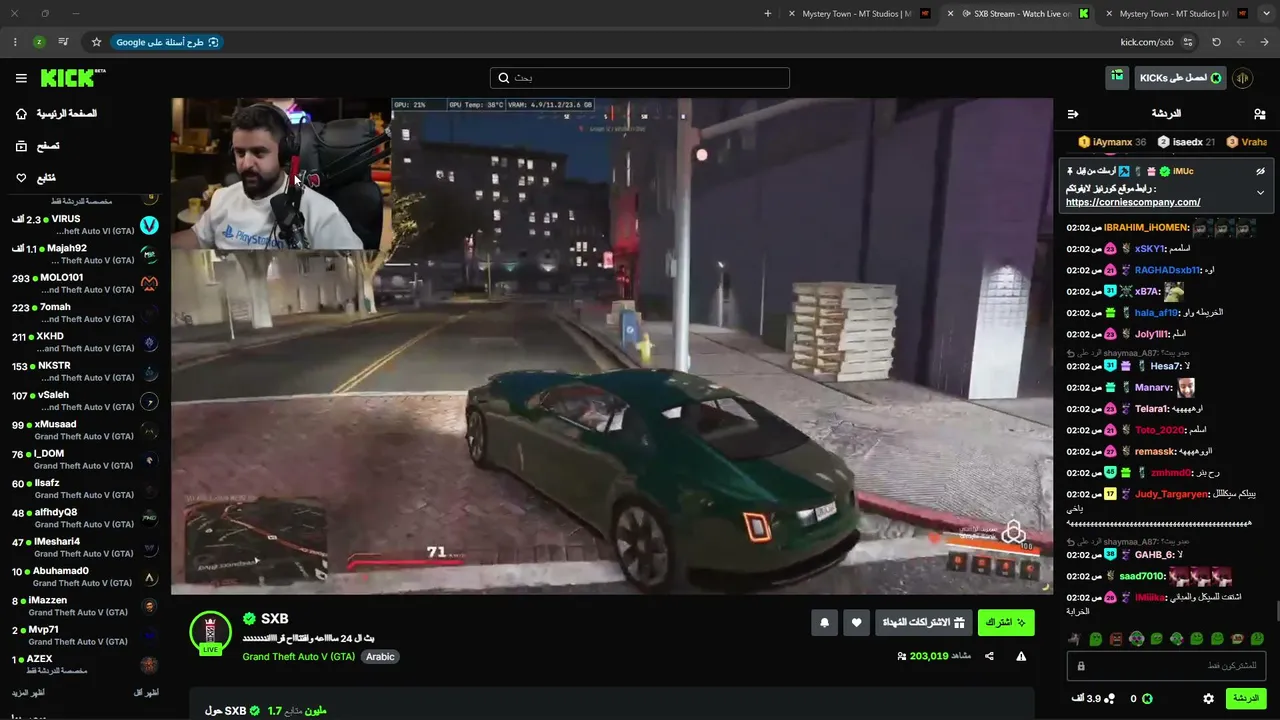Open the green gift box rewards icon

[x=1117, y=77]
